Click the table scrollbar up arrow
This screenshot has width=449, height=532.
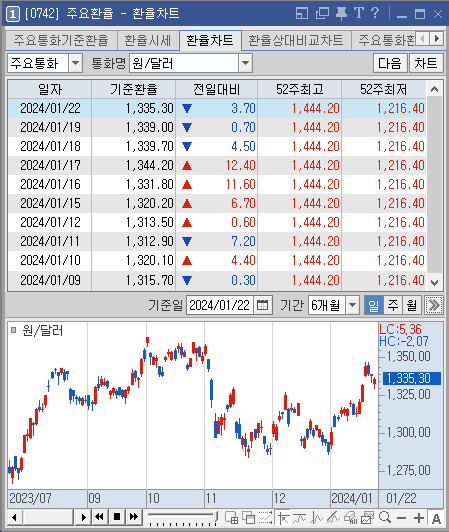click(x=434, y=89)
